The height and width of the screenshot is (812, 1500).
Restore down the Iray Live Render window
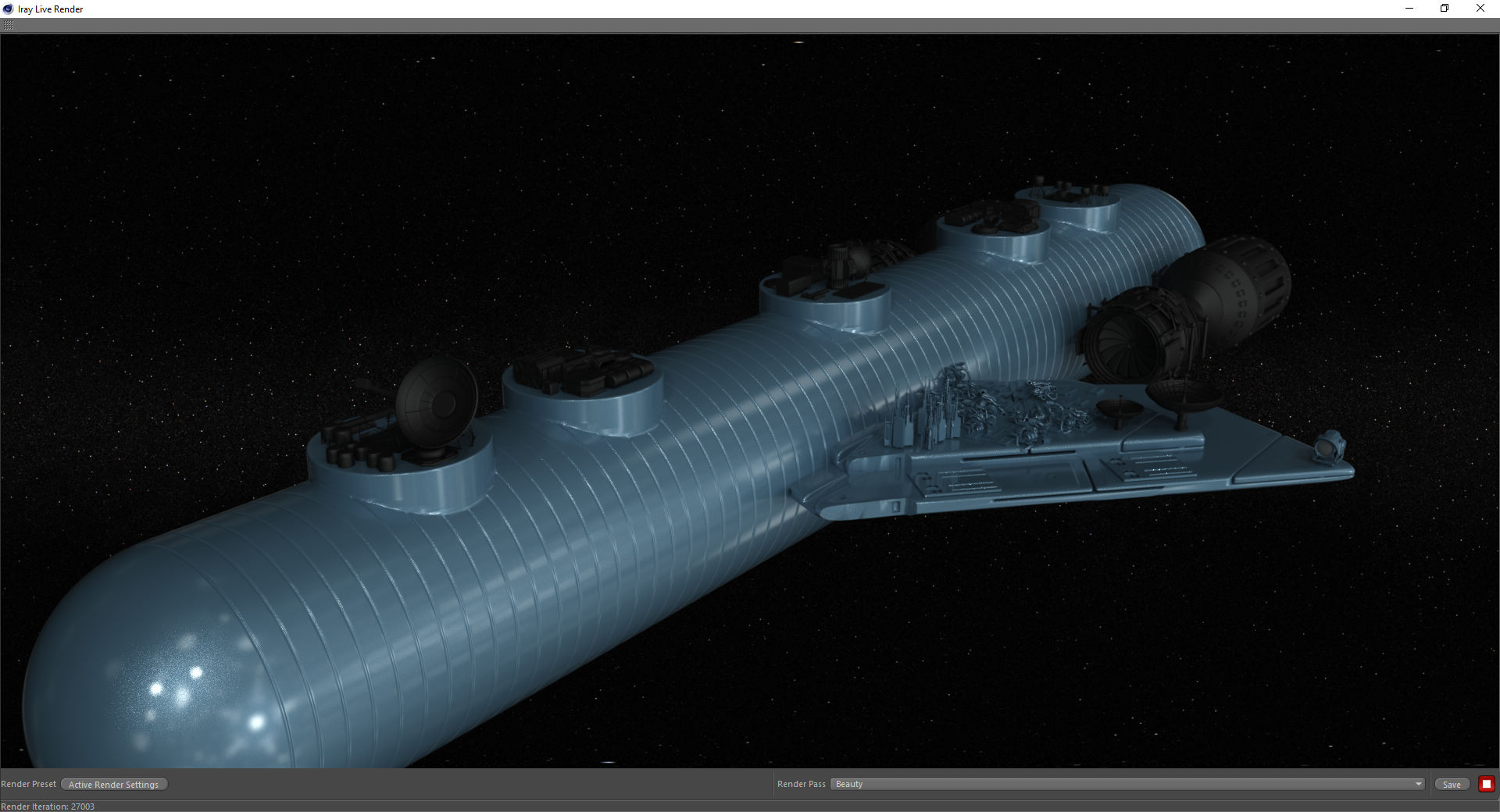point(1445,9)
